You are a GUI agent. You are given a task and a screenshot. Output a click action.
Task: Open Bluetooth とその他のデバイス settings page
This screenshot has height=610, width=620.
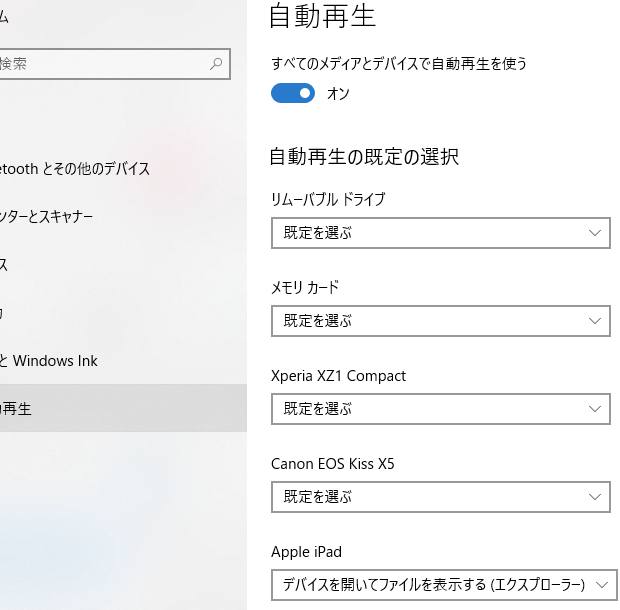pos(75,168)
